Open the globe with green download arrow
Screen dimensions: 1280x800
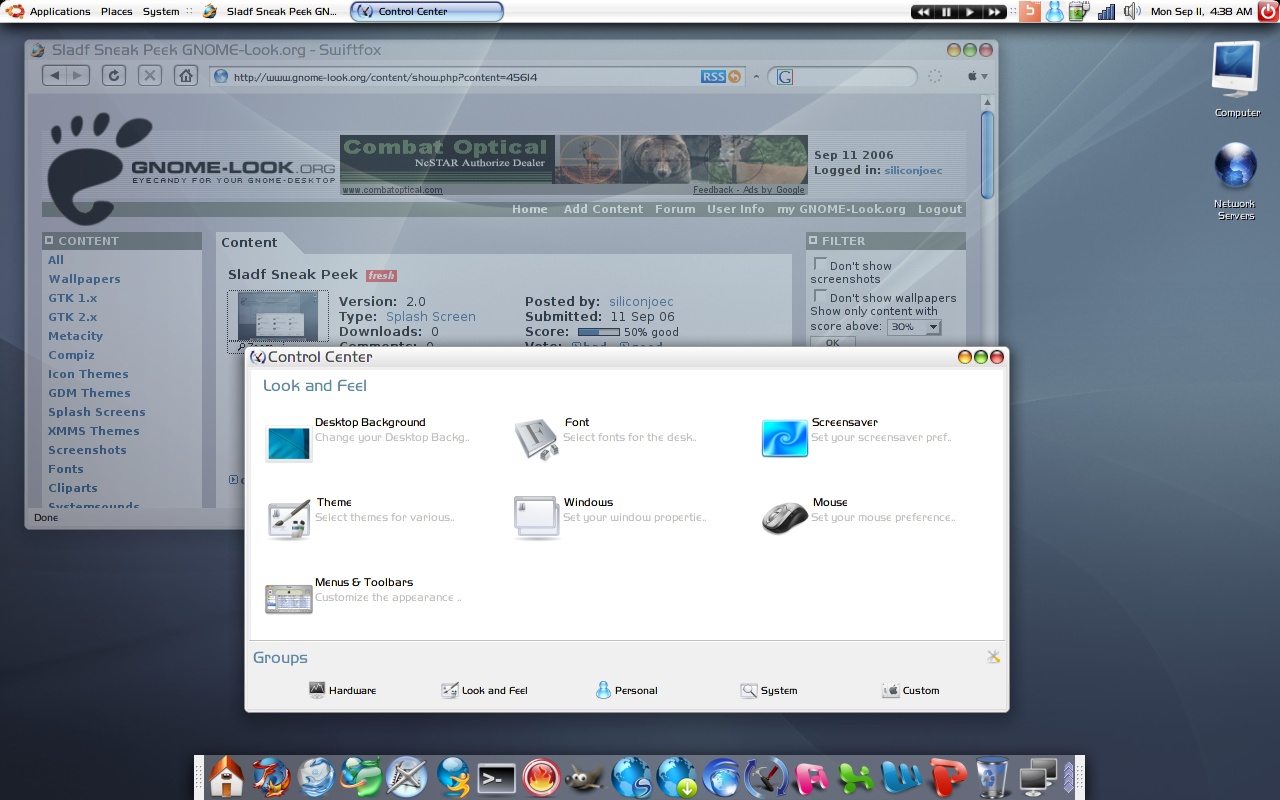click(676, 778)
